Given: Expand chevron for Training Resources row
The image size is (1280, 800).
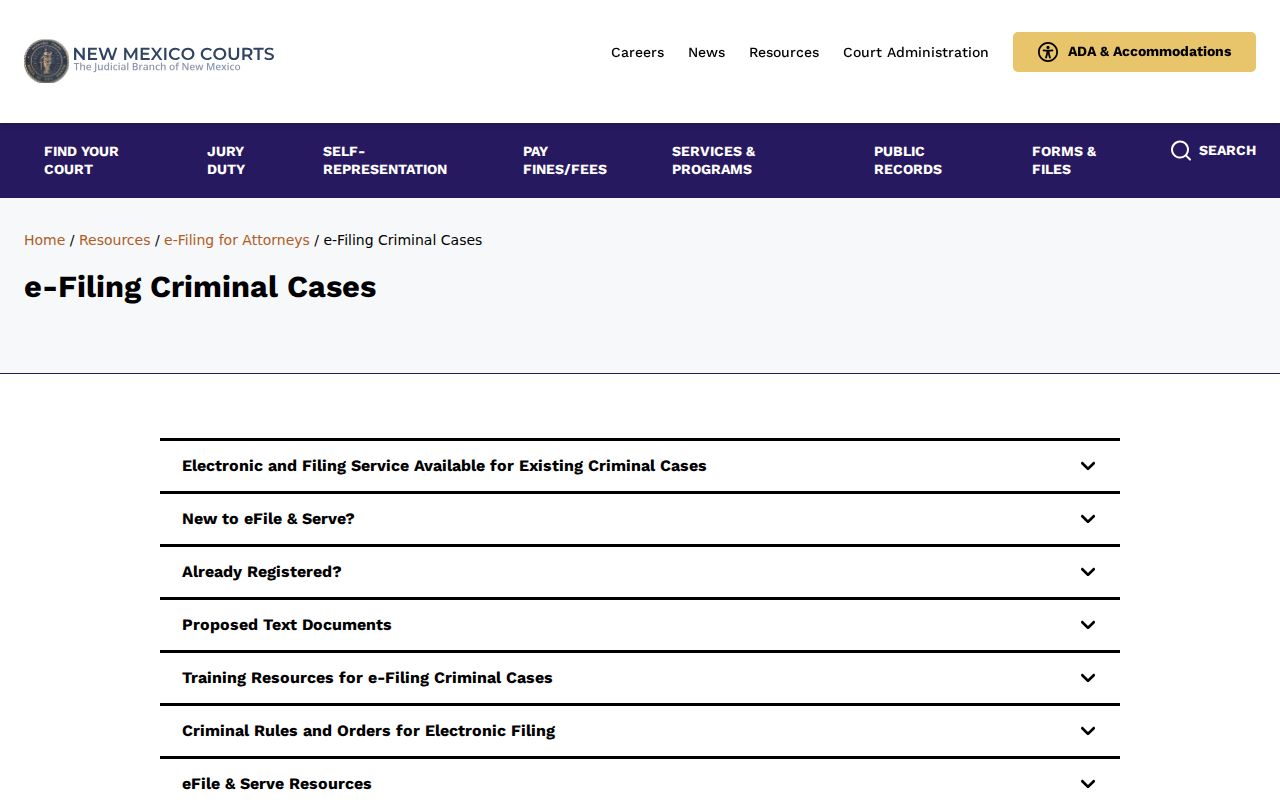Looking at the screenshot, I should (x=1088, y=678).
